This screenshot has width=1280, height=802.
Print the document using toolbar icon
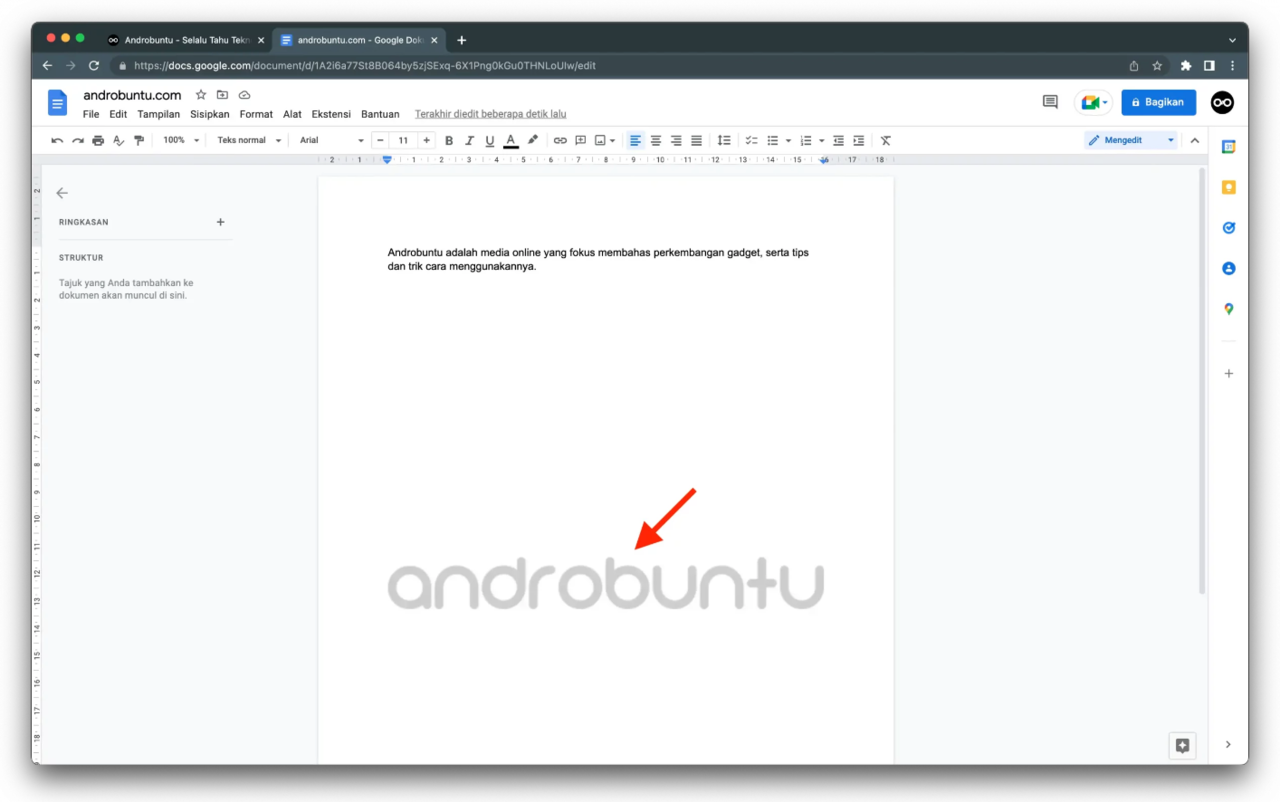tap(98, 141)
